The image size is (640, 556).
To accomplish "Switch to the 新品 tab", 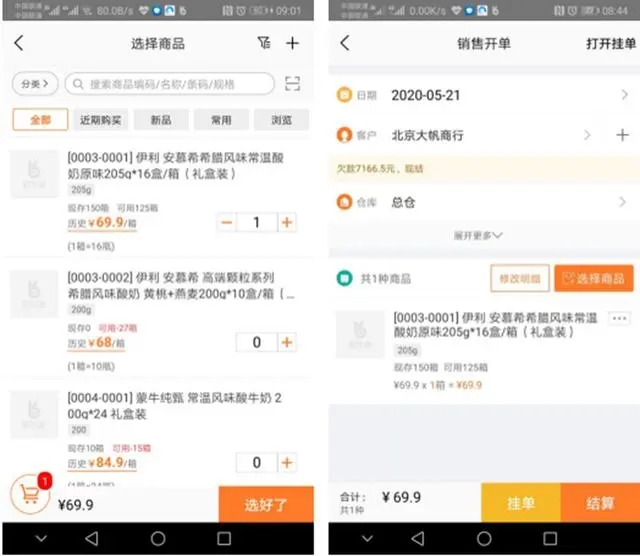I will click(161, 120).
